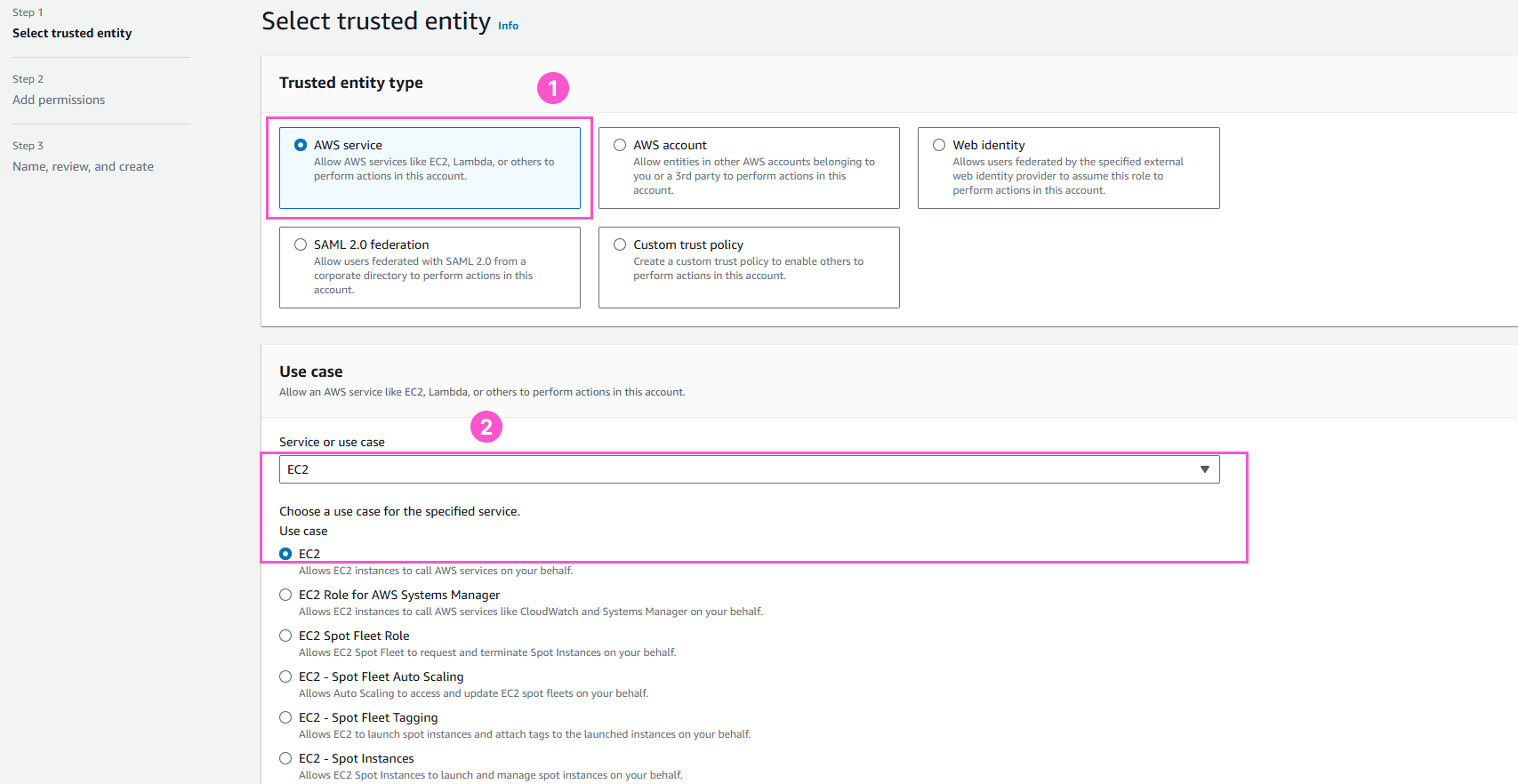Go to Step 2 Add permissions
Viewport: 1518px width, 784px height.
[59, 100]
